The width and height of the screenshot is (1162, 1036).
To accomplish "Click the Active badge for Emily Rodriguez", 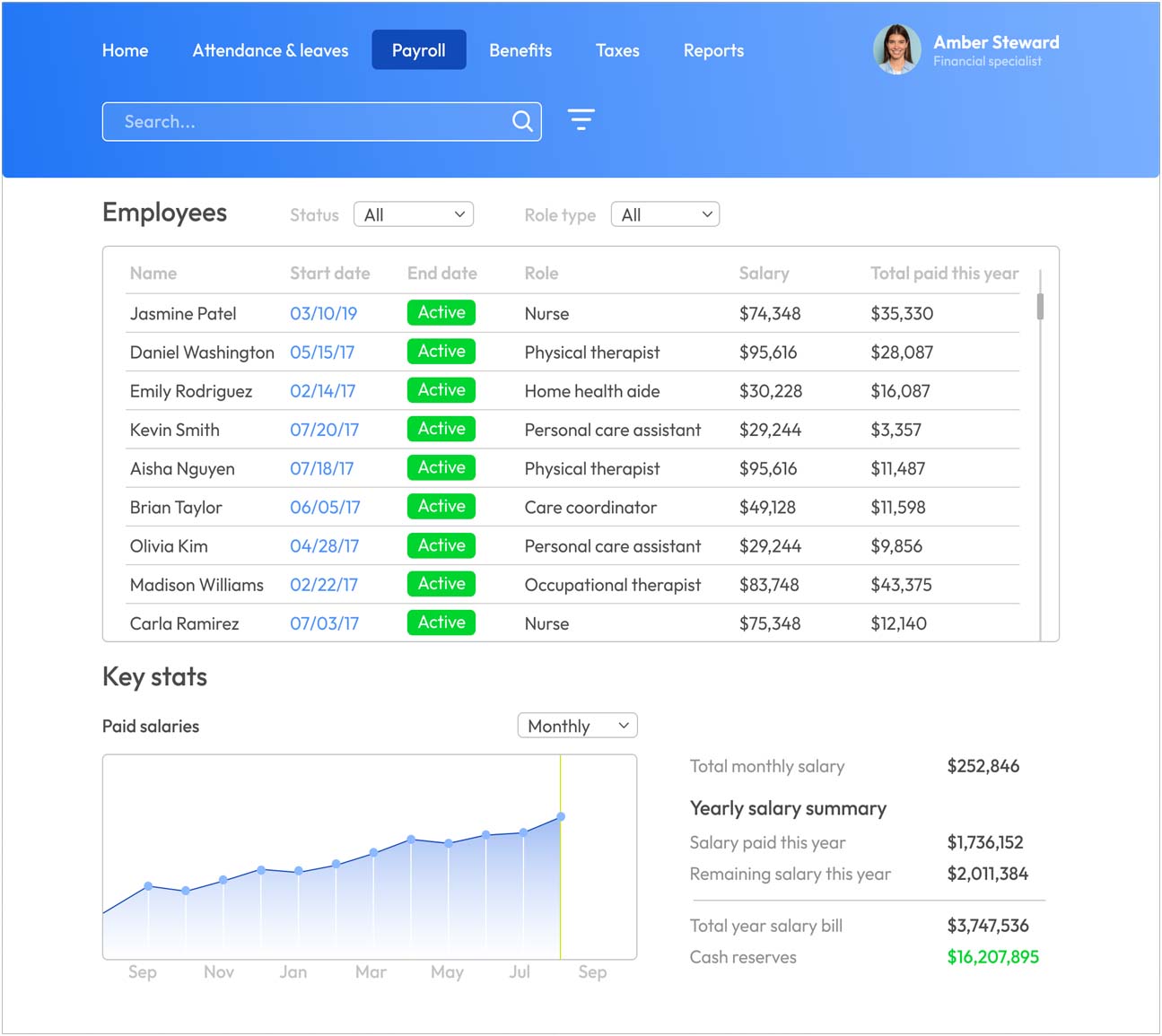I will click(441, 390).
